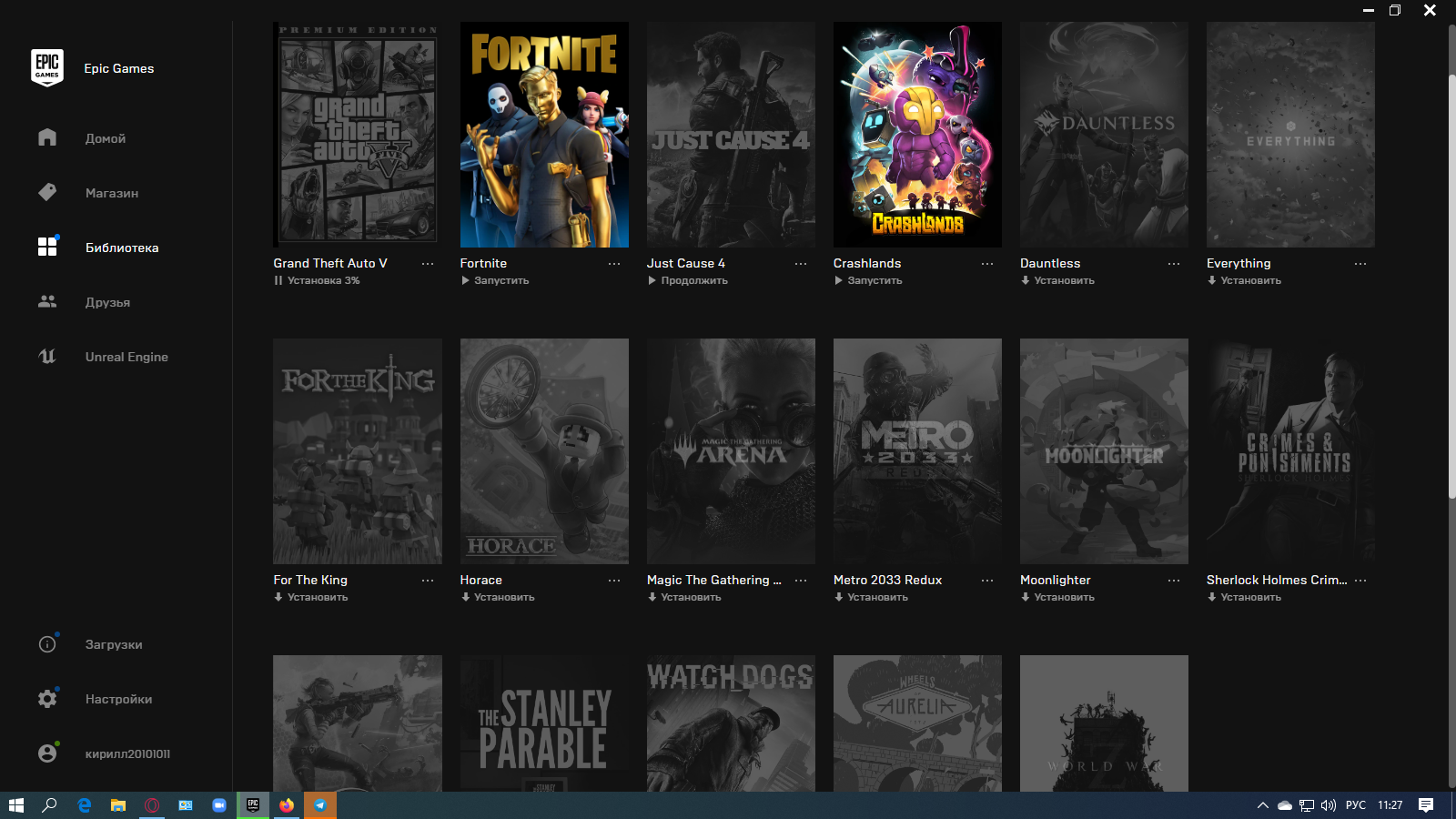
Task: Open options menu for Metro 2033 Redux
Action: pos(987,581)
